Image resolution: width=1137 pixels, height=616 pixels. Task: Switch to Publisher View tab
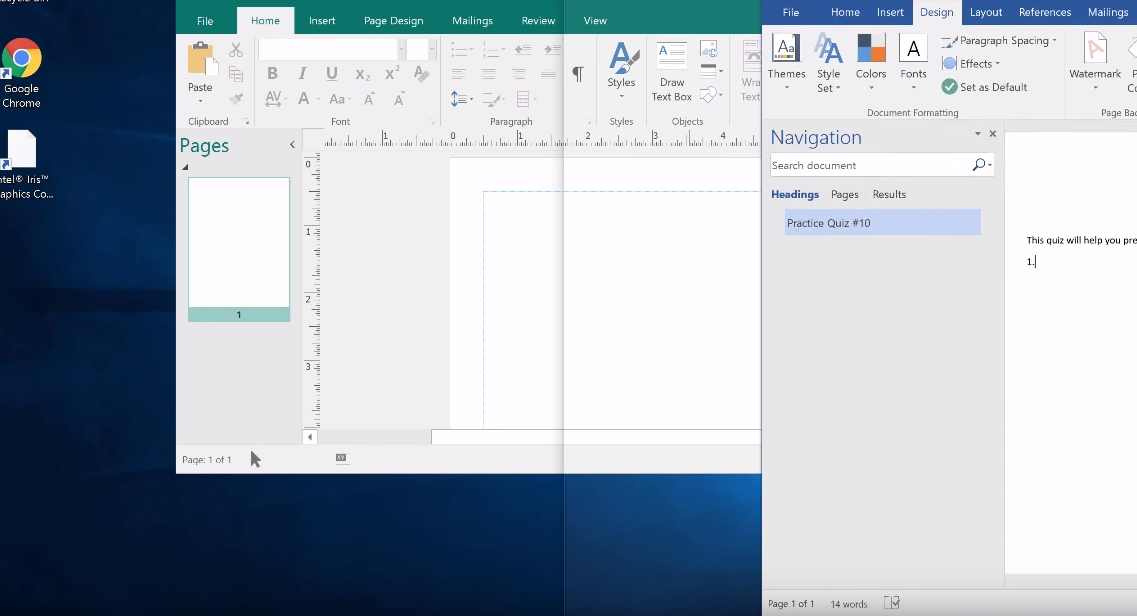pyautogui.click(x=595, y=20)
